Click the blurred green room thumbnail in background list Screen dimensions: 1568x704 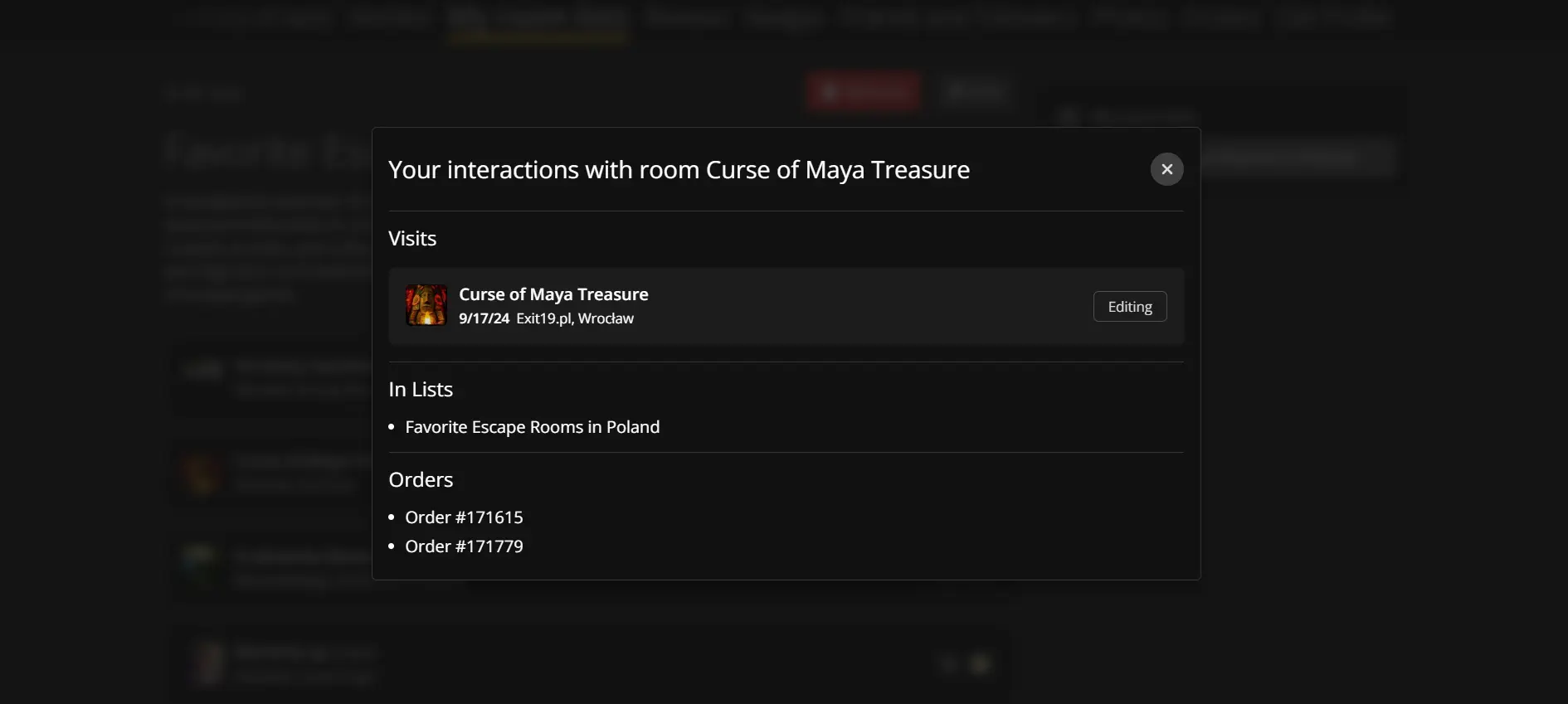(x=201, y=566)
